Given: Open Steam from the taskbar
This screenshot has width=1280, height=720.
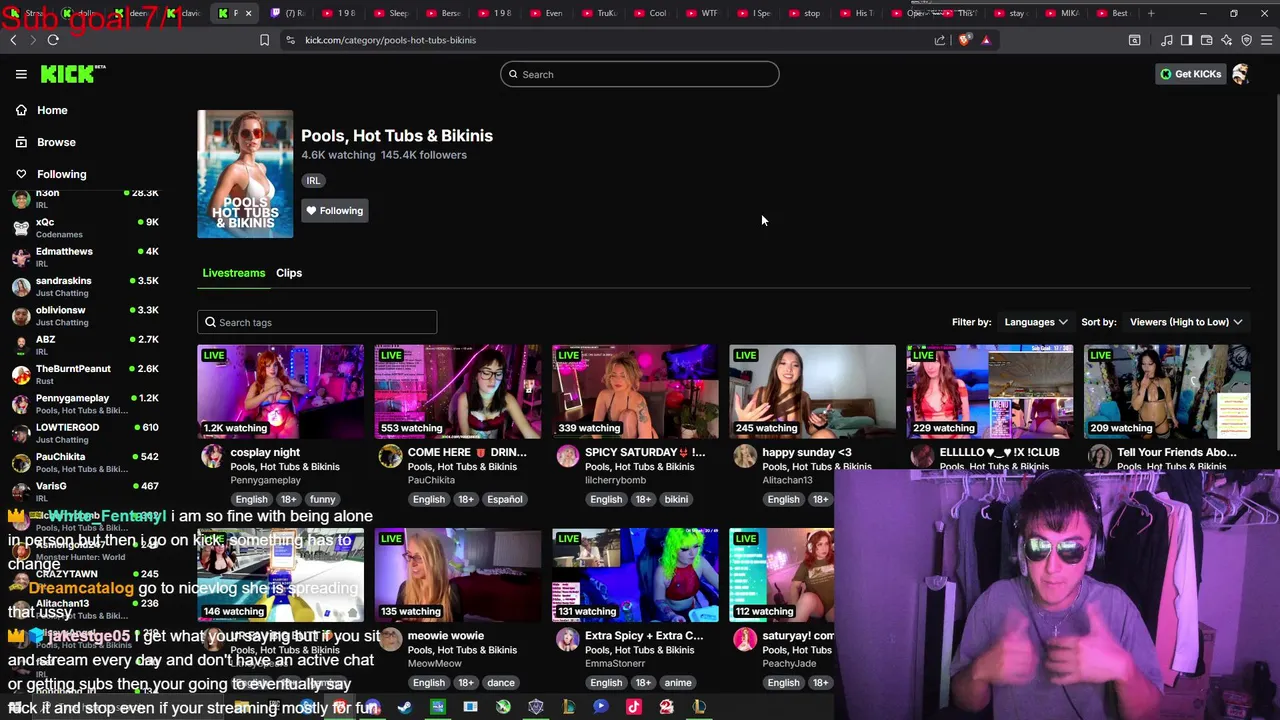Looking at the screenshot, I should pos(404,707).
